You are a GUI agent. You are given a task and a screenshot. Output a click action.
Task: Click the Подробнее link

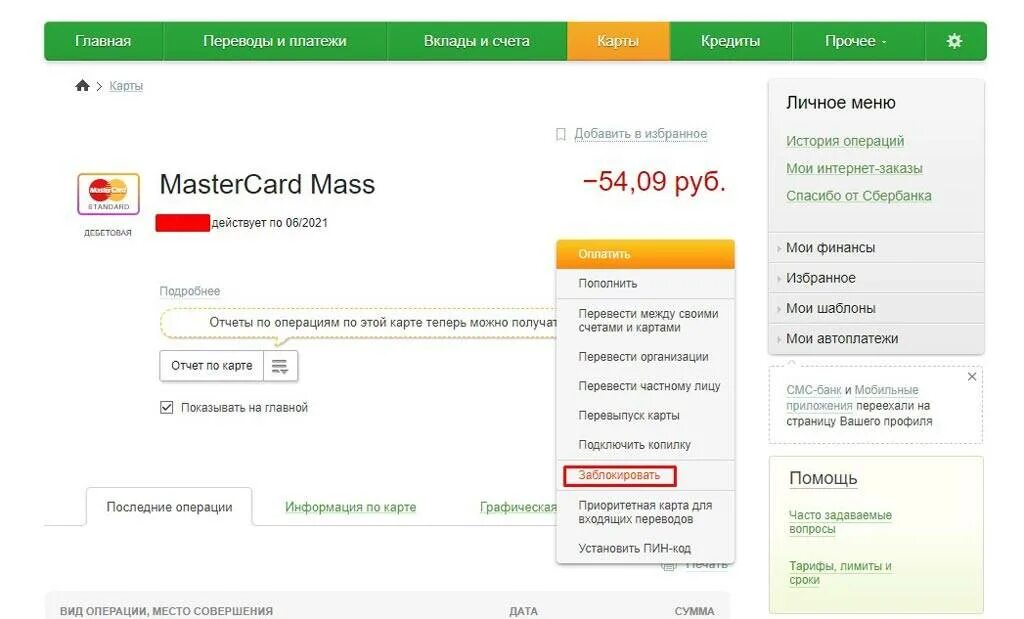pos(189,291)
